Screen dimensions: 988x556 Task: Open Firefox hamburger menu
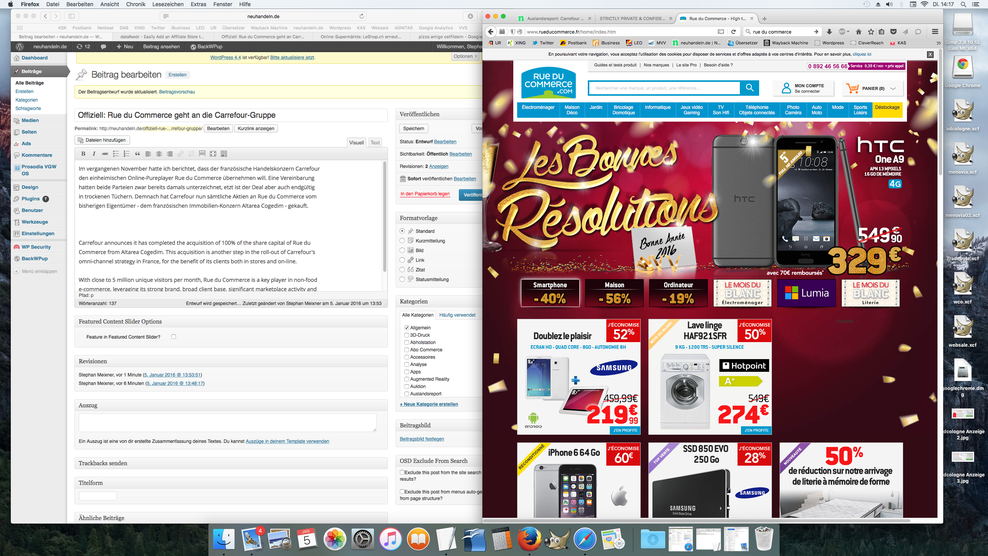tap(935, 32)
